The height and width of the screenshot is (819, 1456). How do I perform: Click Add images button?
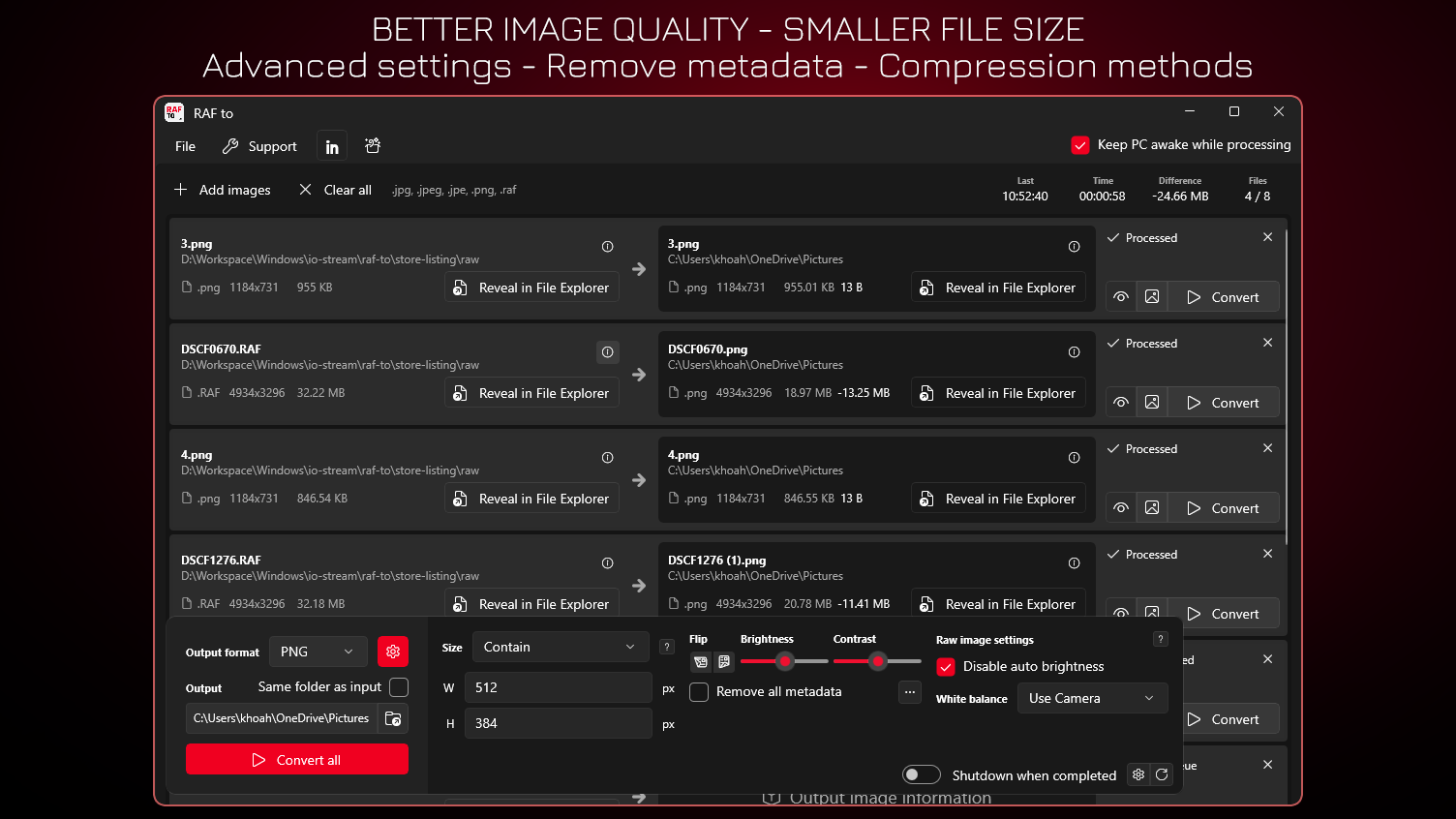coord(223,190)
